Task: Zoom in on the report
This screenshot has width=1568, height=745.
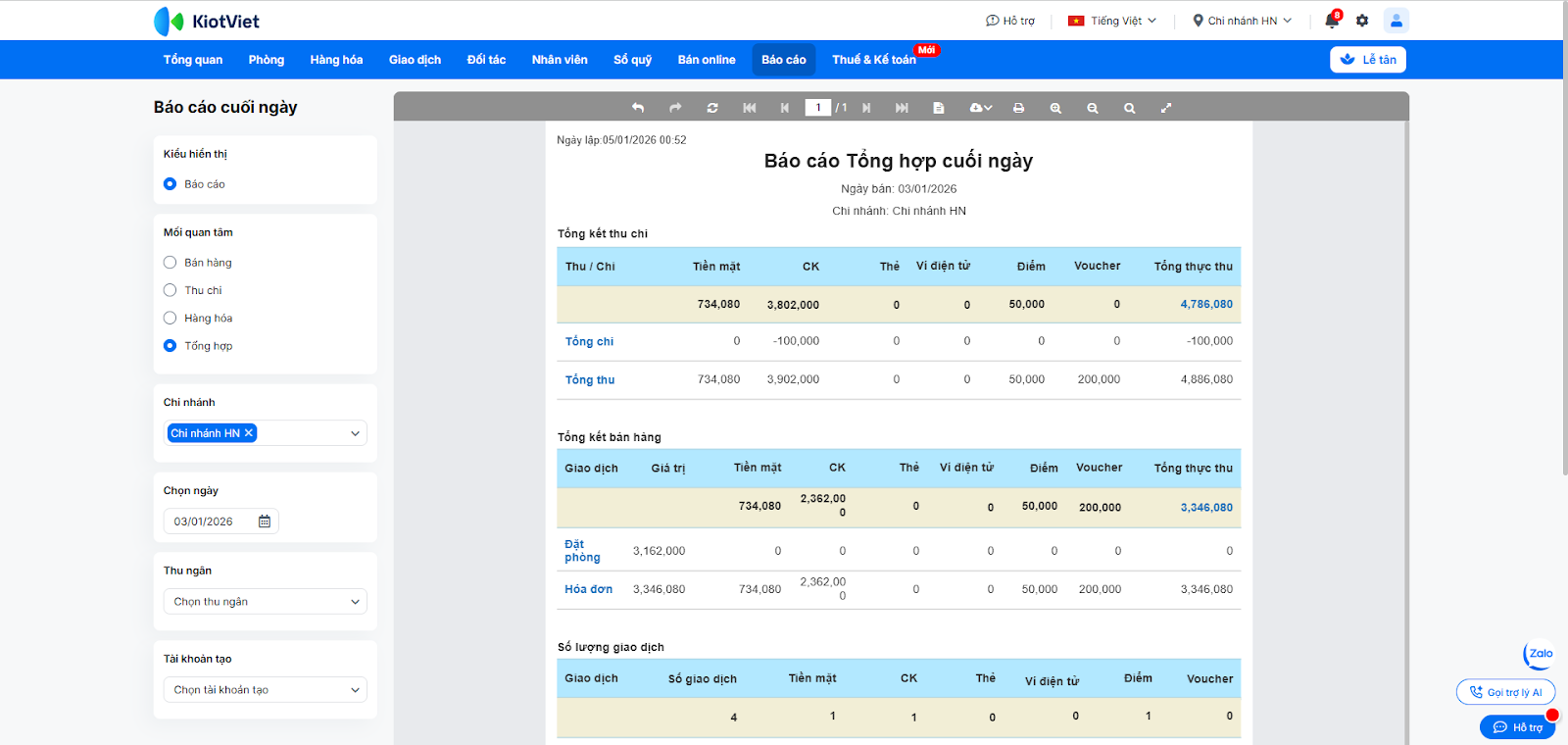Action: (x=1055, y=108)
